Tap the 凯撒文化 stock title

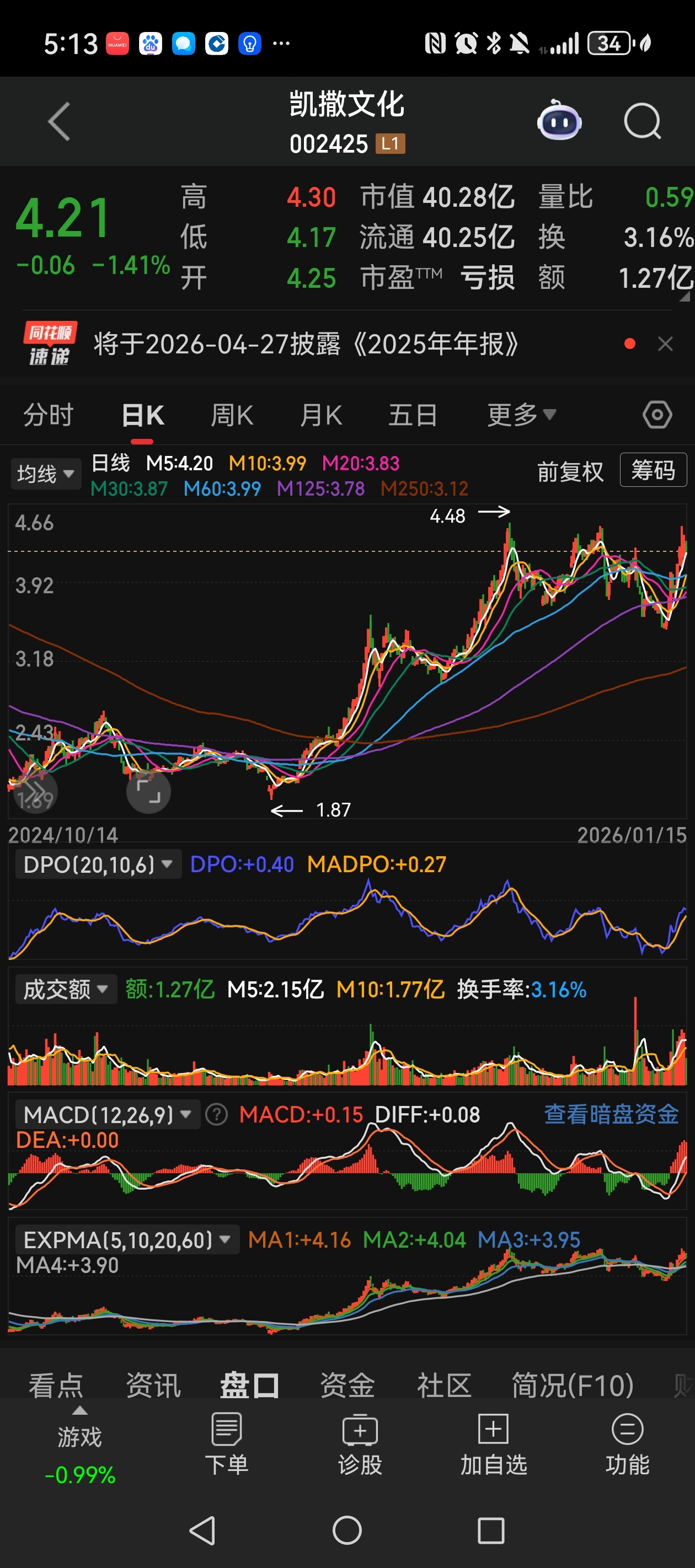click(347, 104)
